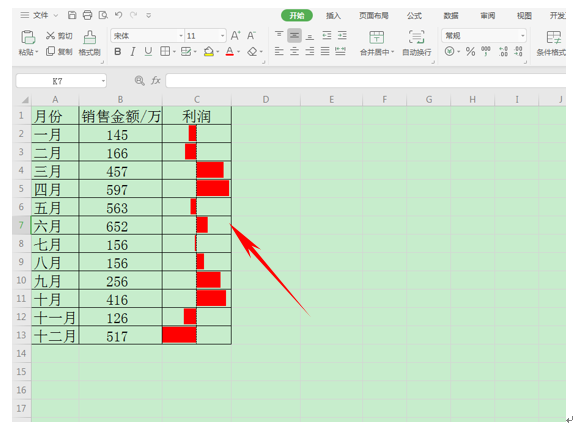573x429 pixels.
Task: Click the percent style icon
Action: 470,52
